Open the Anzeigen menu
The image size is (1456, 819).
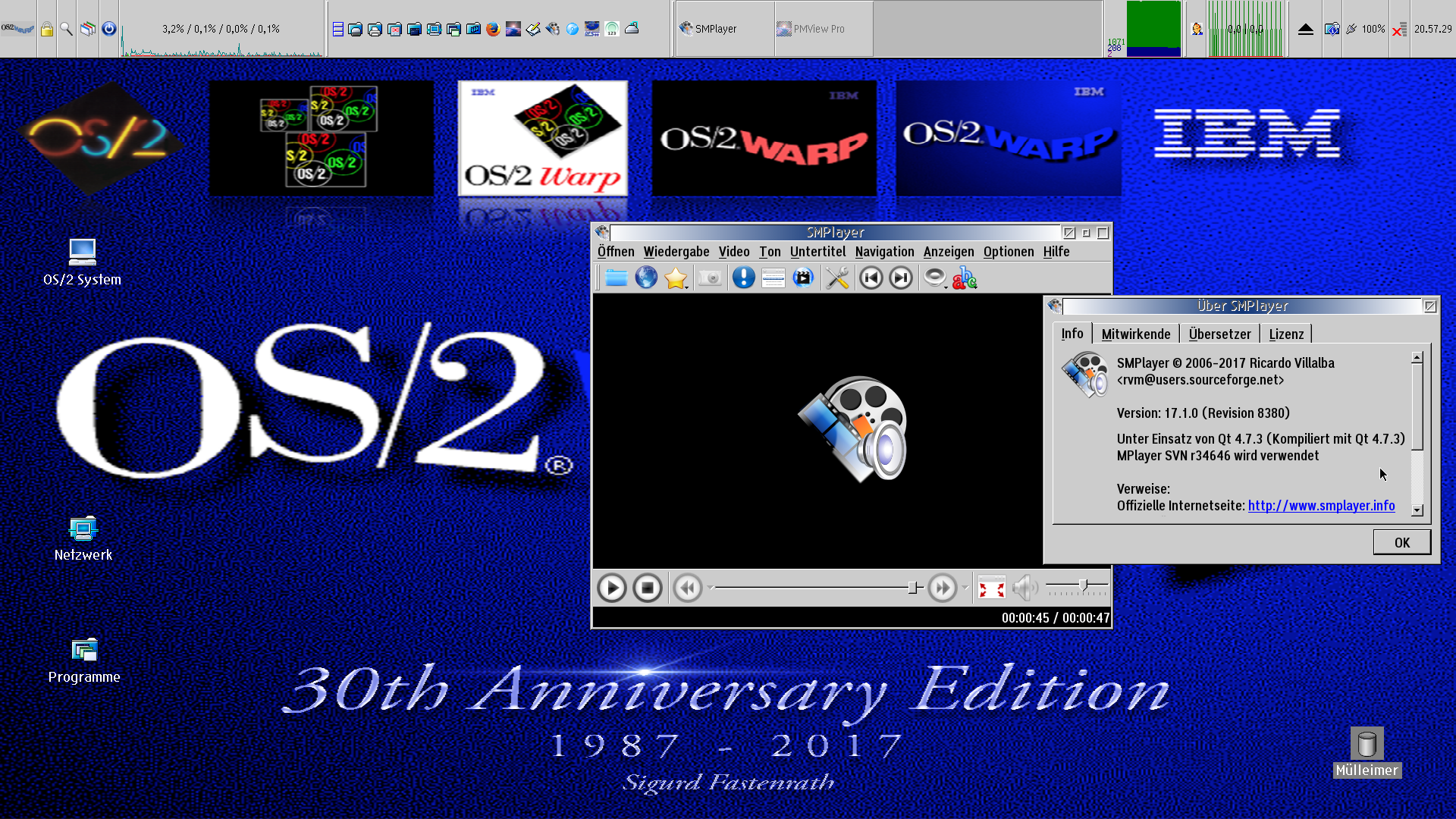click(949, 252)
